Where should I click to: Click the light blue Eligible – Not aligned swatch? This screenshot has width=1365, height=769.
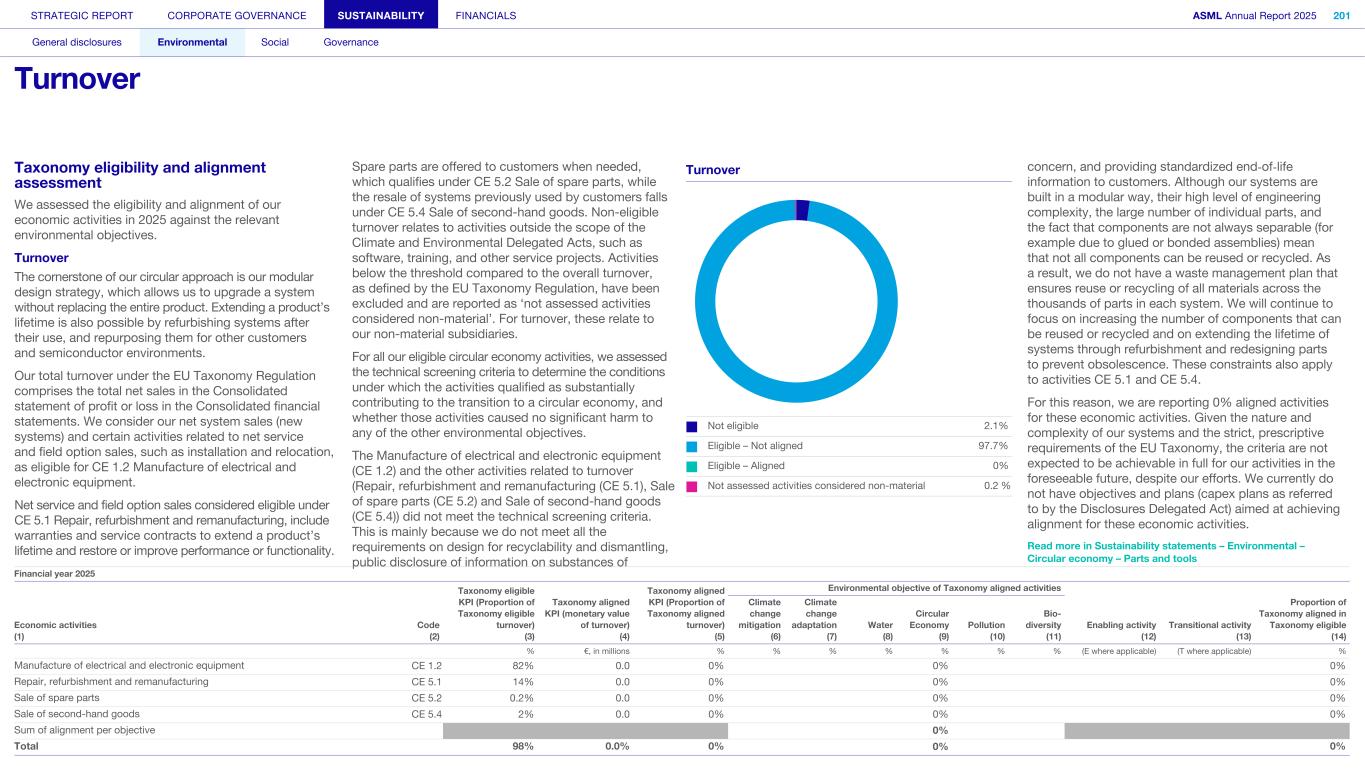692,446
